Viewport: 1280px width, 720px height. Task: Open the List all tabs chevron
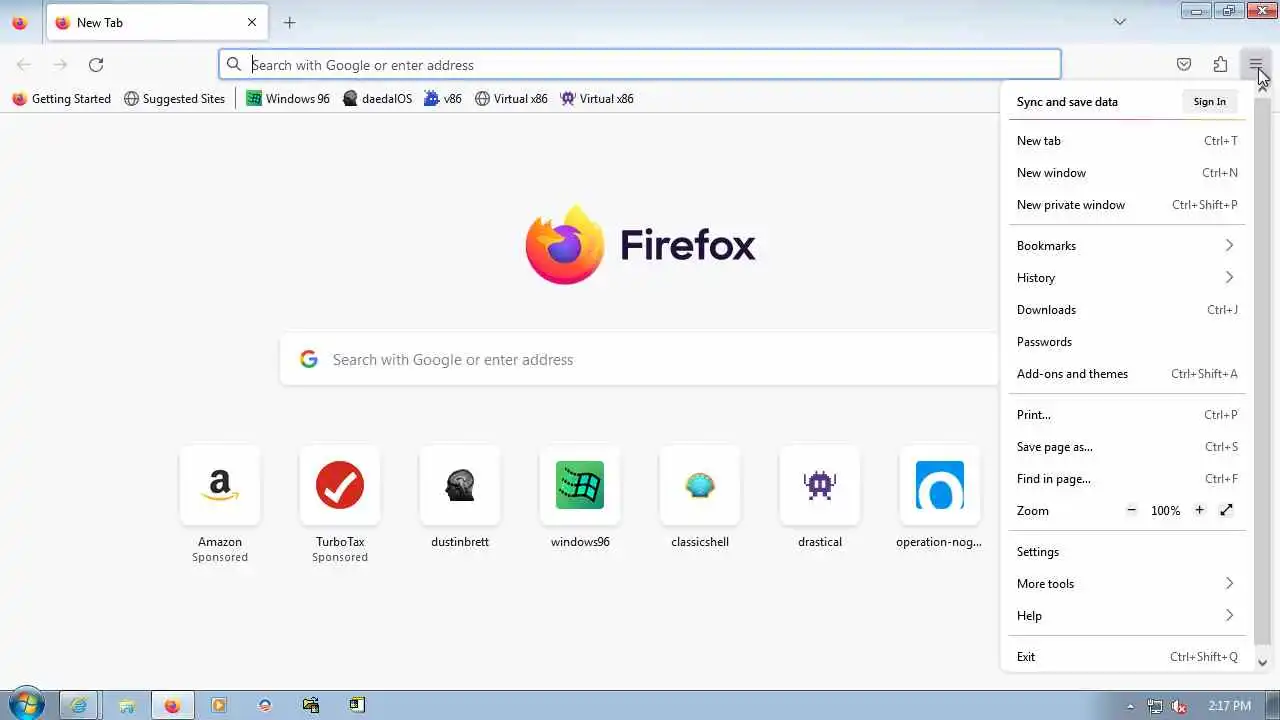pyautogui.click(x=1120, y=22)
